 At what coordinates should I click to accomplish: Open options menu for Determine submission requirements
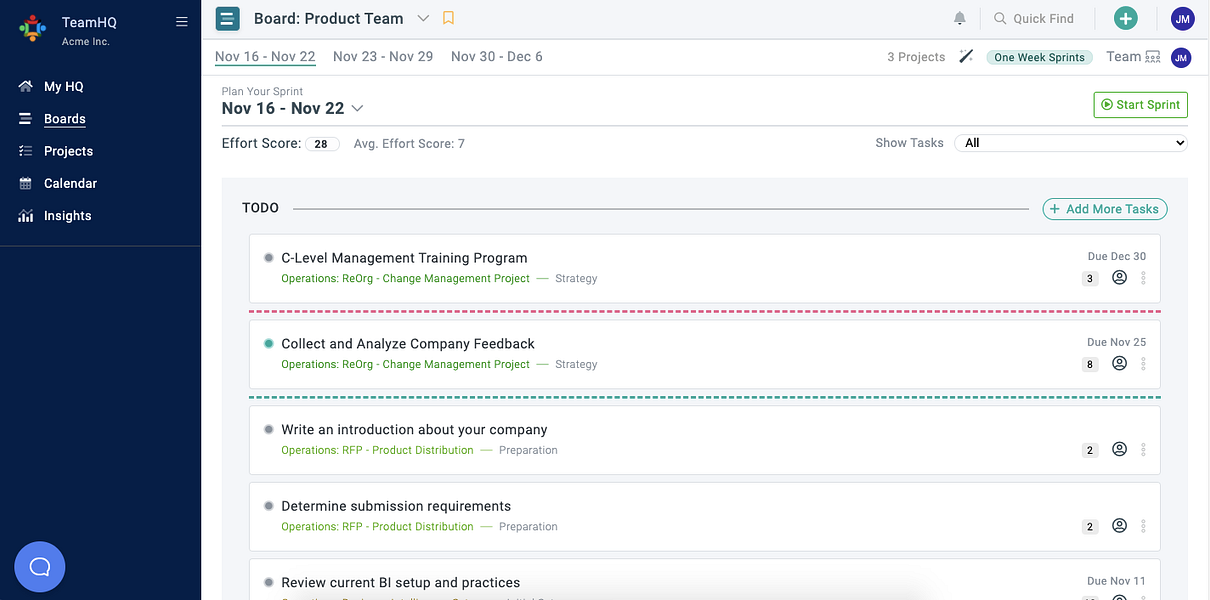tap(1144, 527)
